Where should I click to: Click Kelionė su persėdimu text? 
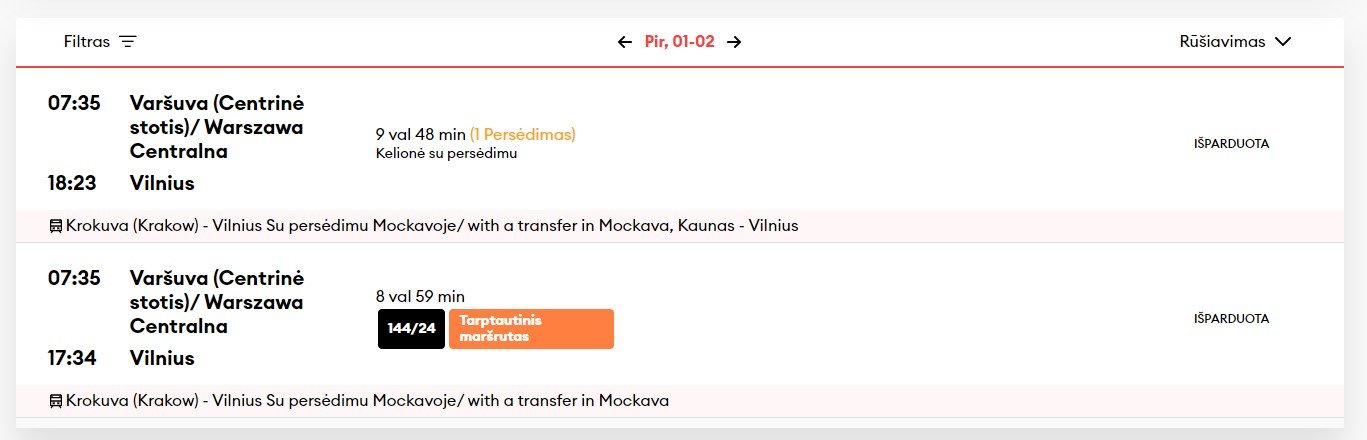click(446, 153)
